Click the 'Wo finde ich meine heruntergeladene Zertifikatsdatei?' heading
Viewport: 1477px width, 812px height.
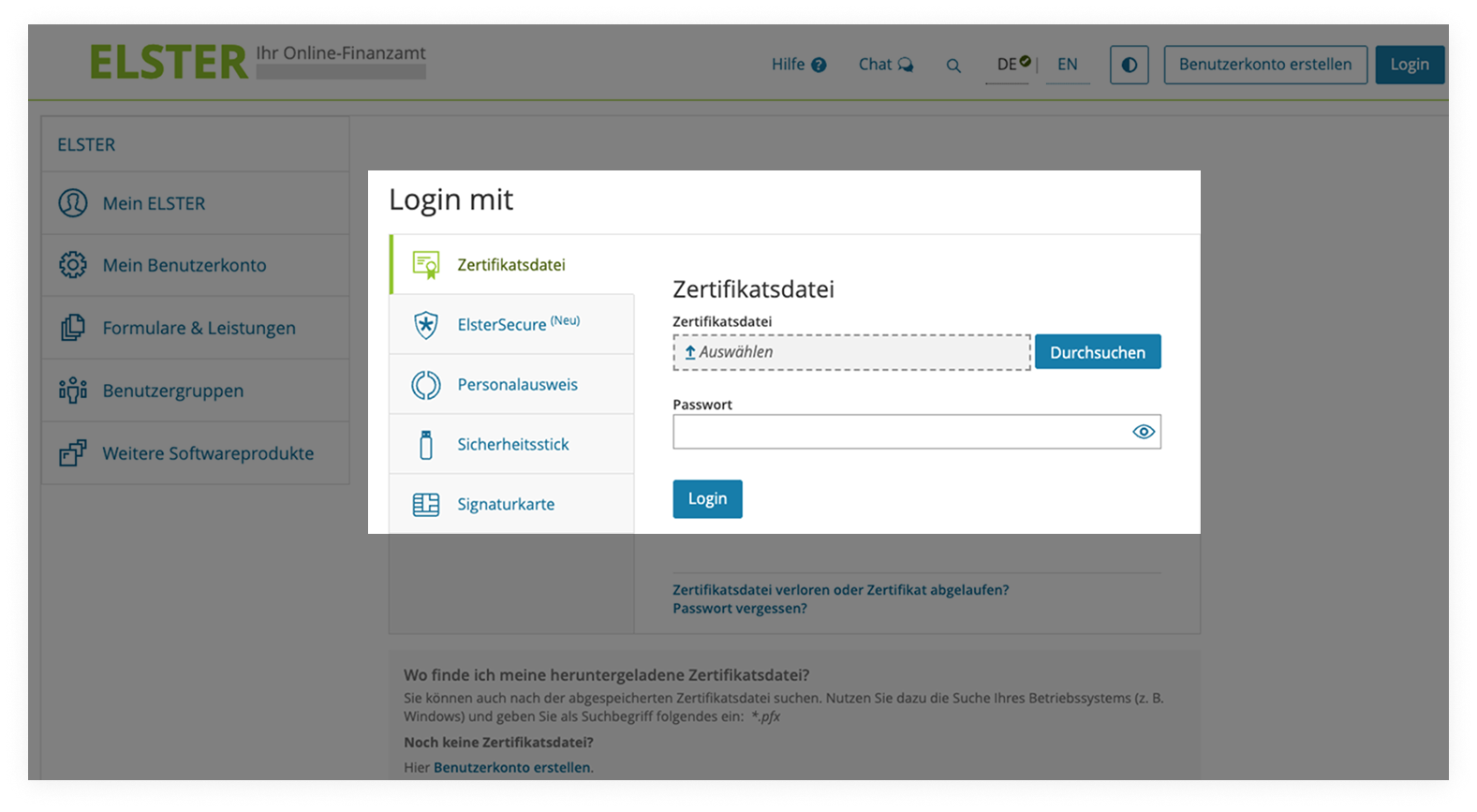coord(607,675)
